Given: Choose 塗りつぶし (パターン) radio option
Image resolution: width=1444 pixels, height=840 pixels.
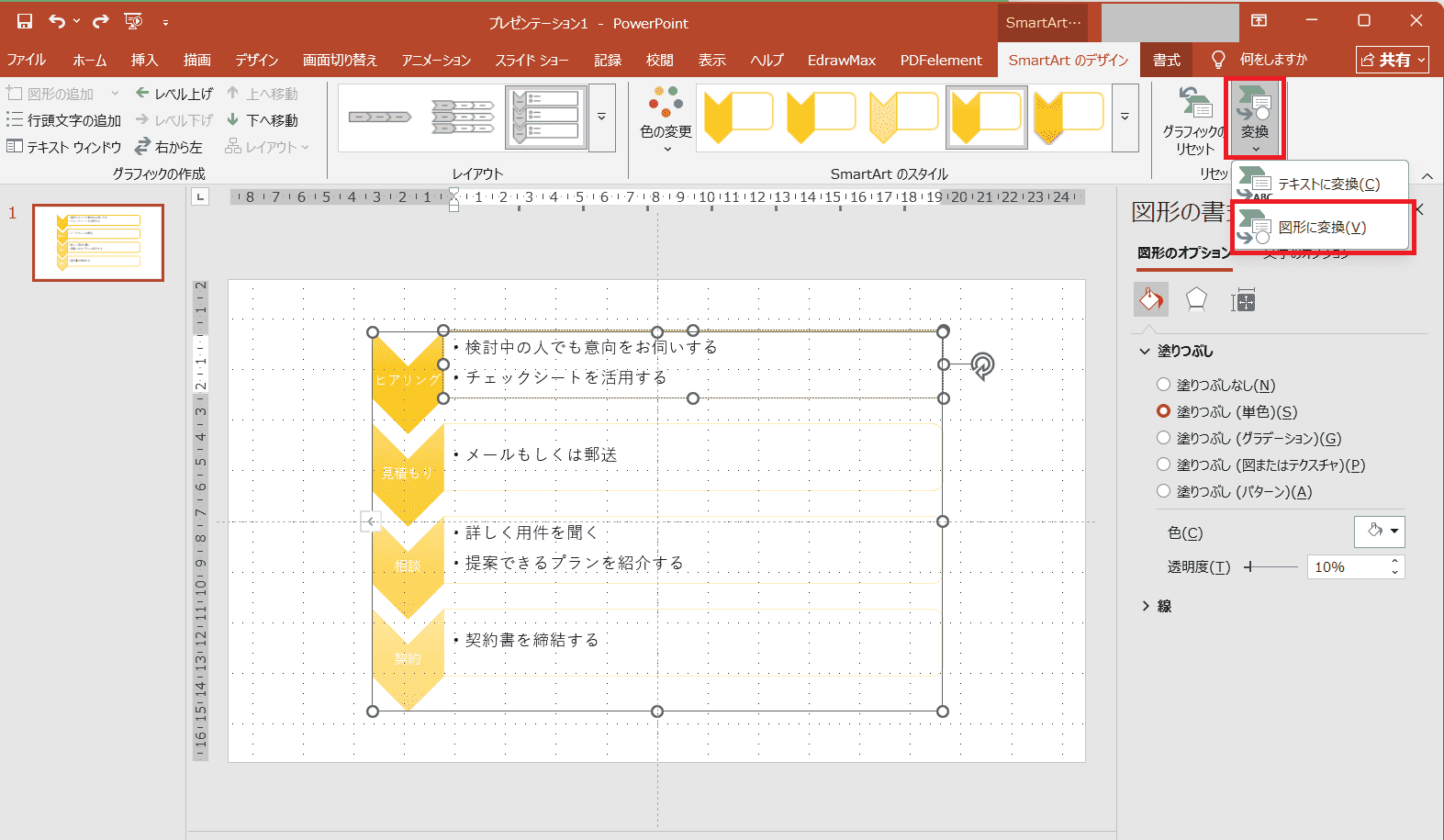Looking at the screenshot, I should [1164, 491].
